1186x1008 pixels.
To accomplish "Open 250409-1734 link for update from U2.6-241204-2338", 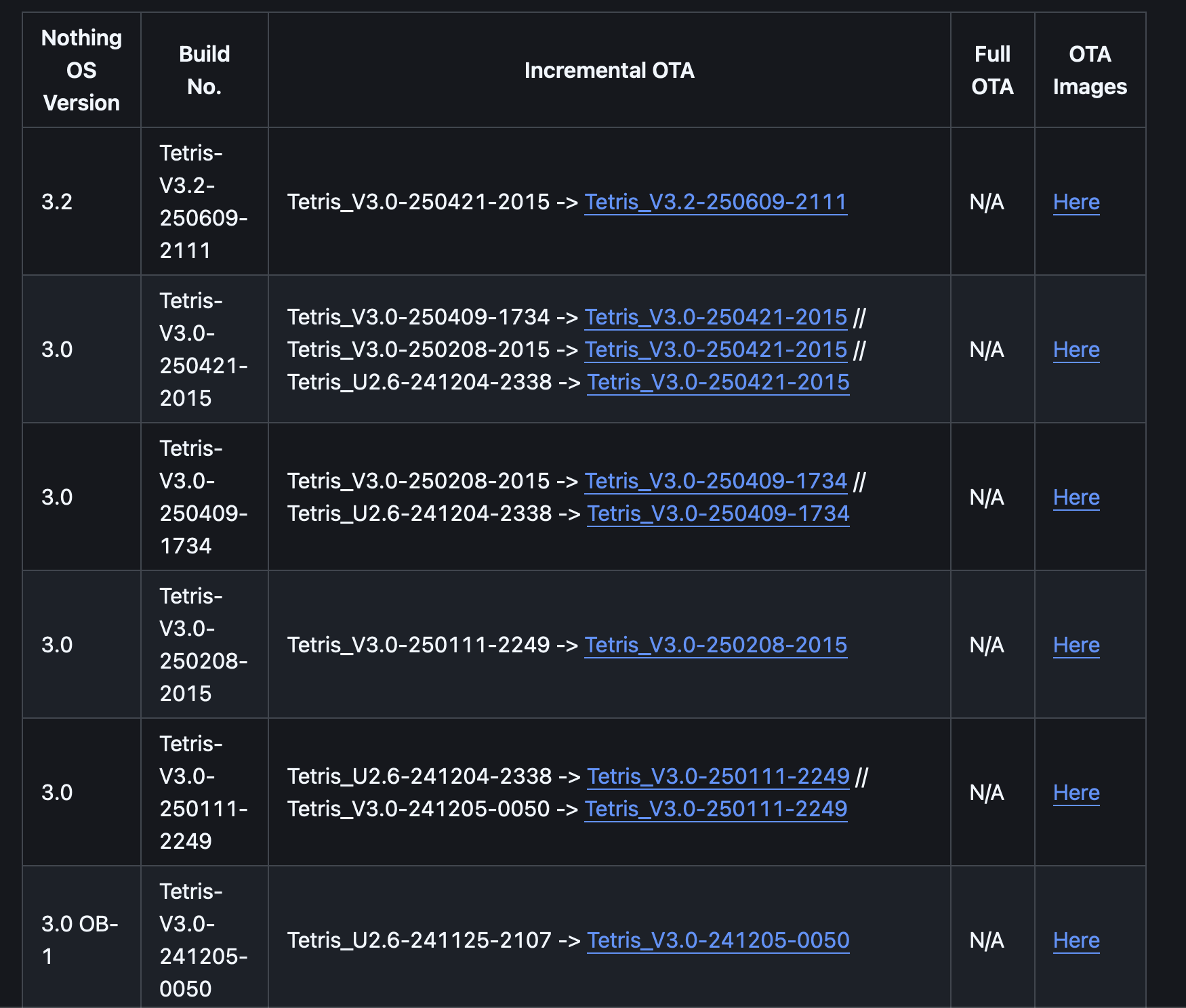I will (x=718, y=513).
